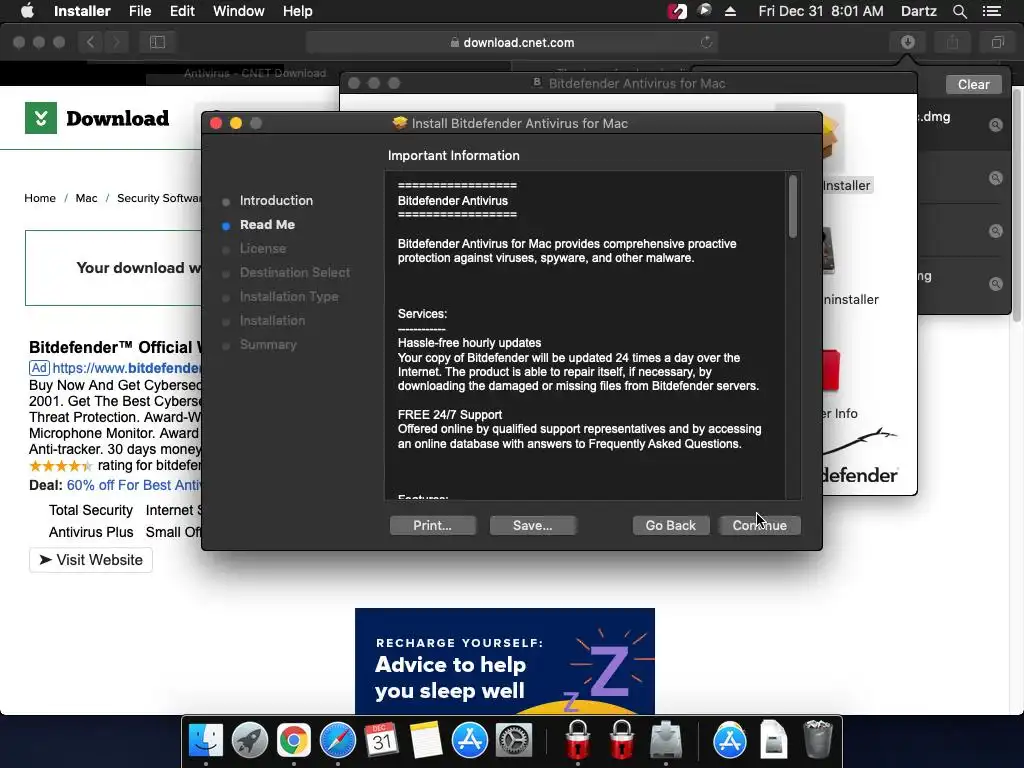
Task: Click the Print... button
Action: click(432, 525)
